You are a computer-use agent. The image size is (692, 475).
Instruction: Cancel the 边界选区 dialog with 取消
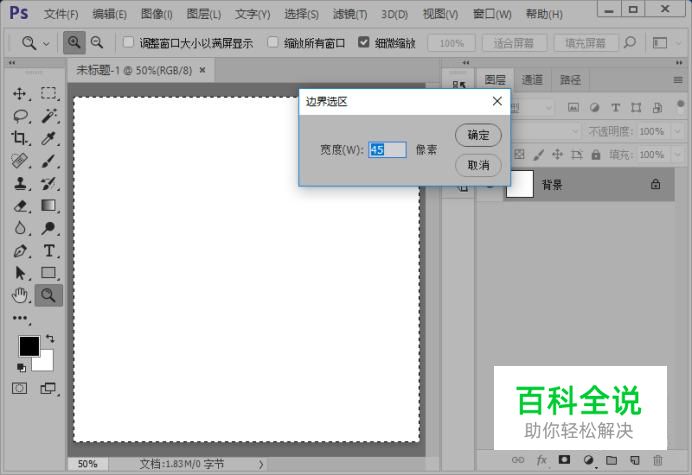478,166
